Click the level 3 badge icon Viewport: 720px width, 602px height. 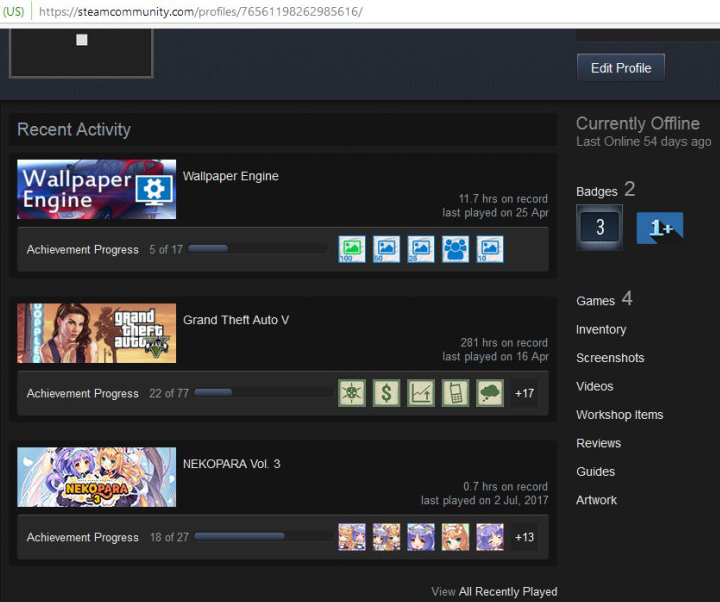point(599,227)
